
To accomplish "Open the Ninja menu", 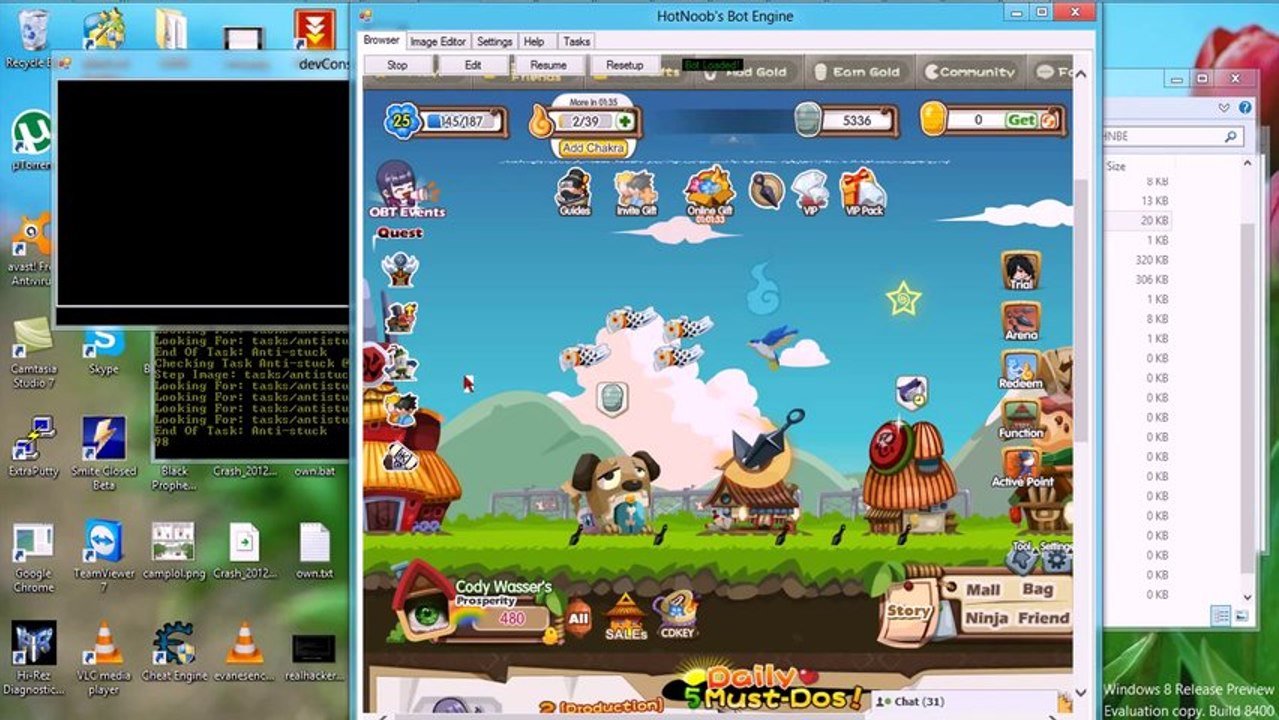I will (986, 619).
